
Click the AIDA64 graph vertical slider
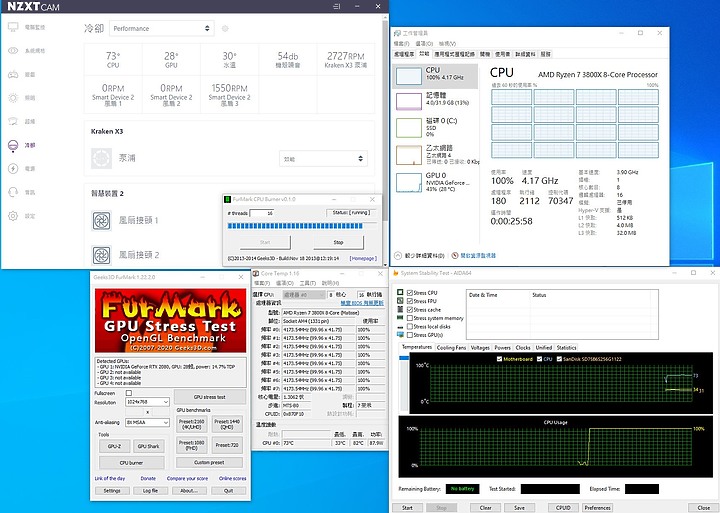coord(404,383)
